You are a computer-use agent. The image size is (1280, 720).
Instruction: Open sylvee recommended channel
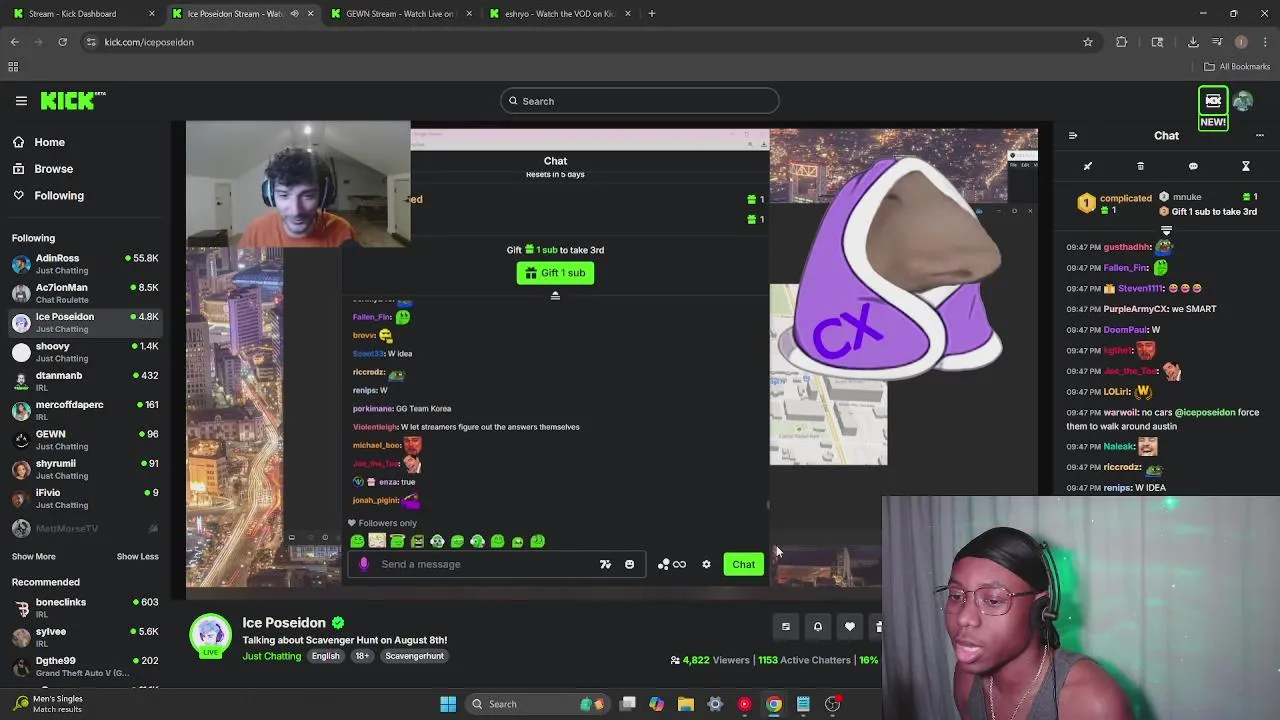(x=85, y=637)
